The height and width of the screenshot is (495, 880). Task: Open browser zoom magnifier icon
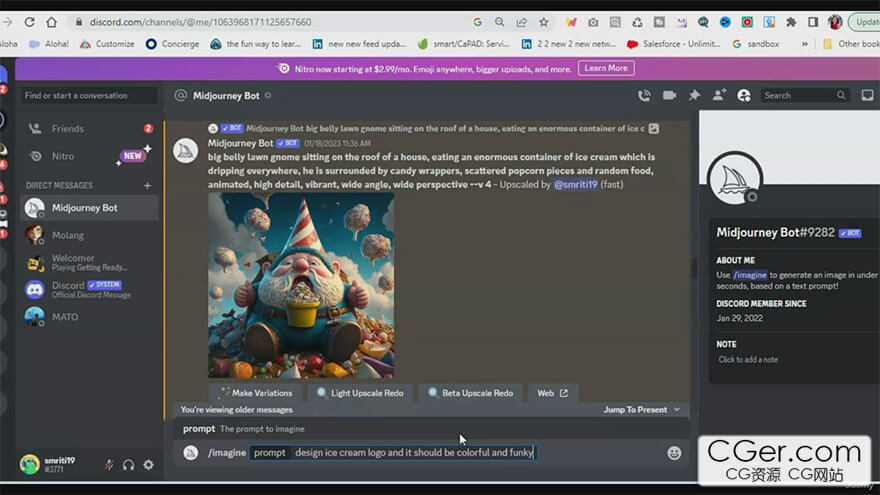499,22
